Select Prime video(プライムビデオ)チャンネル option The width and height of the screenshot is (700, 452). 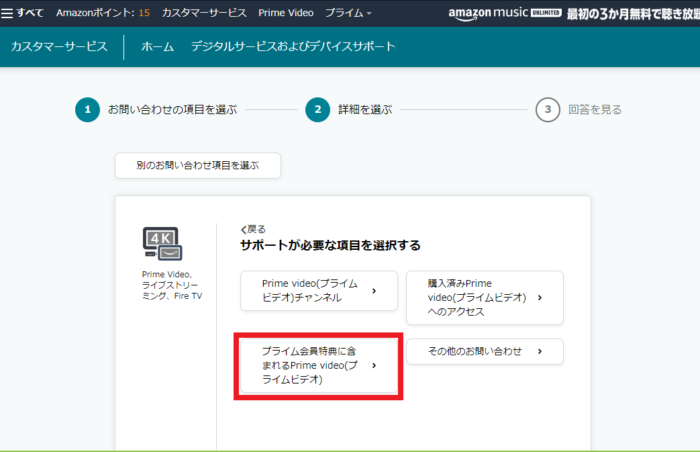319,291
